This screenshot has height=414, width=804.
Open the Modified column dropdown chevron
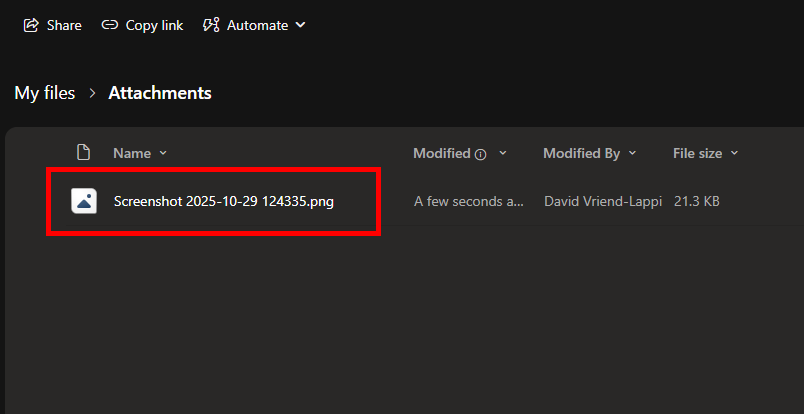point(503,153)
